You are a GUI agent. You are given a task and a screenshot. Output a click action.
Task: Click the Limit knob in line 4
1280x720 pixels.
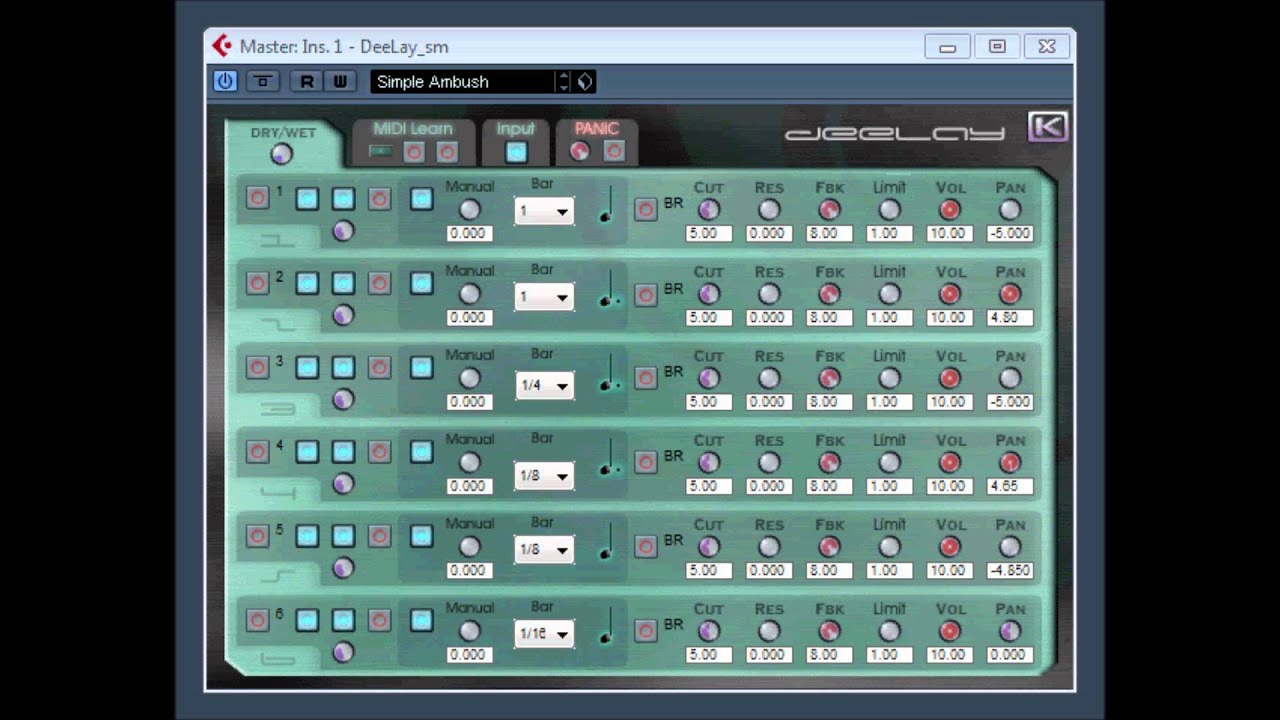coord(889,462)
